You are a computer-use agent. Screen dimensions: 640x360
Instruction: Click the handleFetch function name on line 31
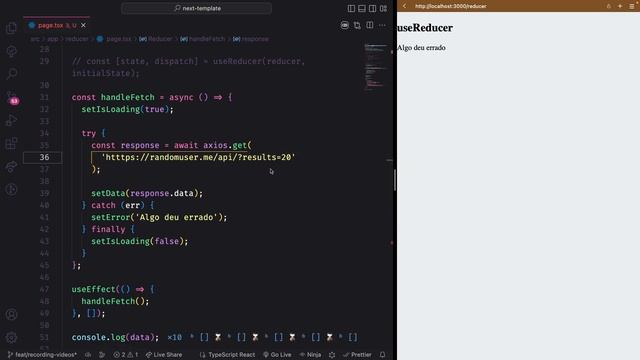tap(128, 97)
